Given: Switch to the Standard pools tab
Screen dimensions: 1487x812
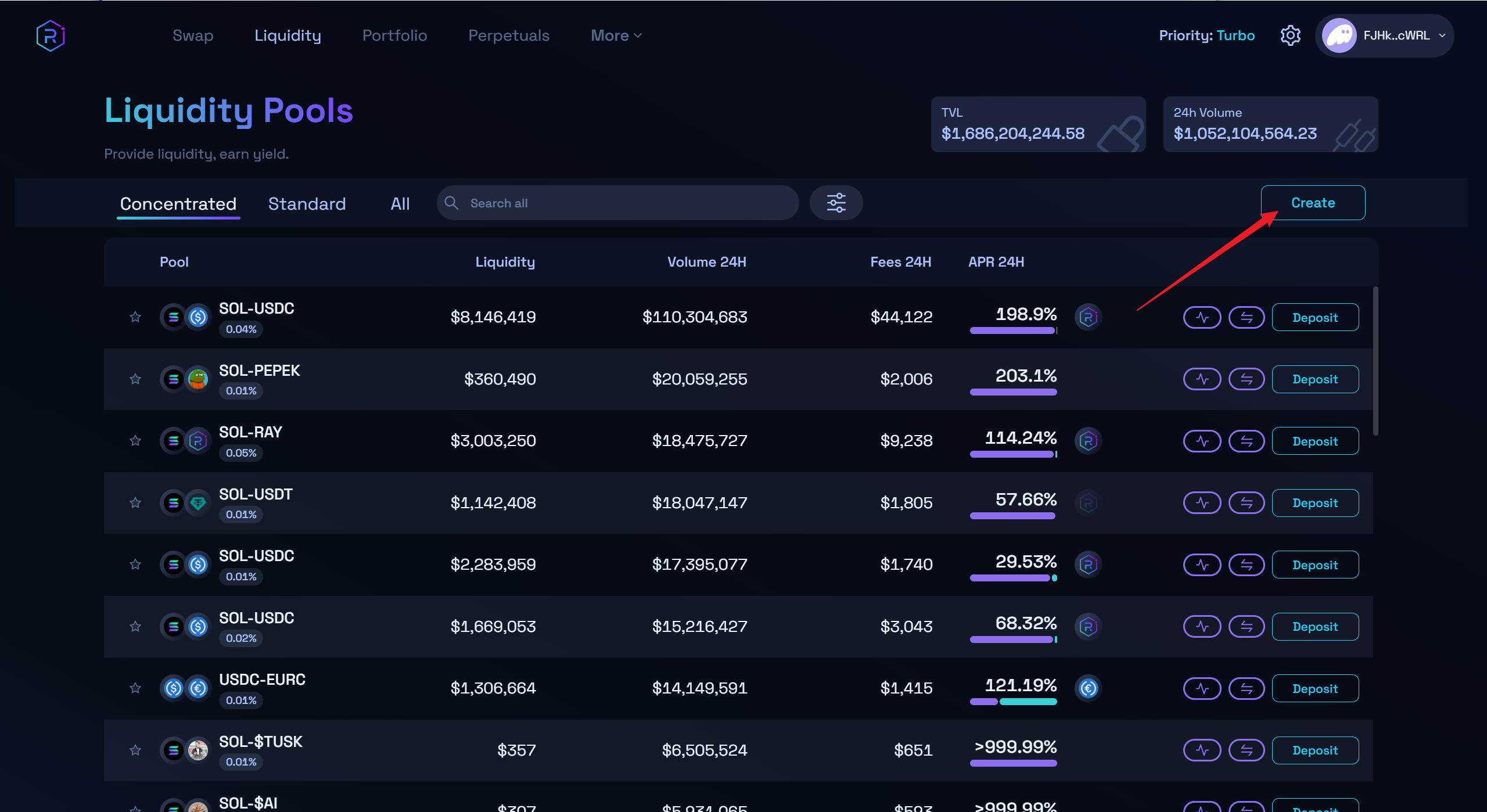Looking at the screenshot, I should pyautogui.click(x=307, y=204).
